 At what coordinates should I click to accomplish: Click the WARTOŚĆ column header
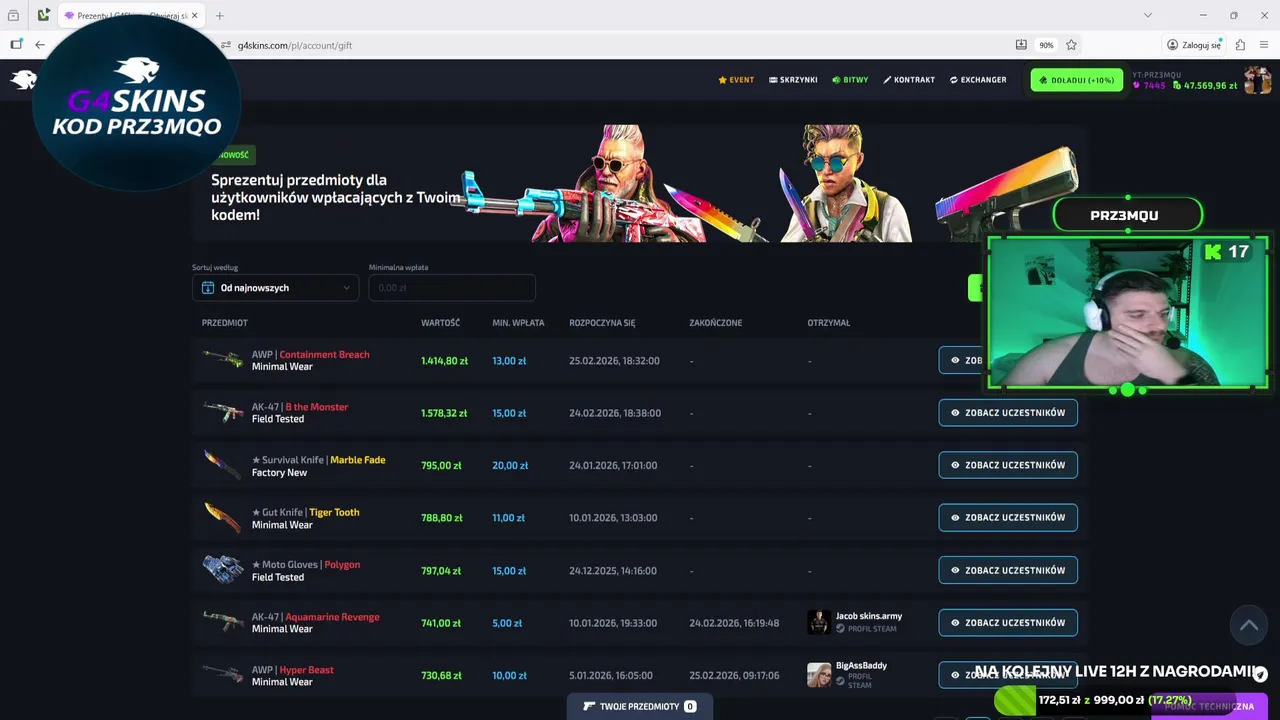[x=440, y=323]
